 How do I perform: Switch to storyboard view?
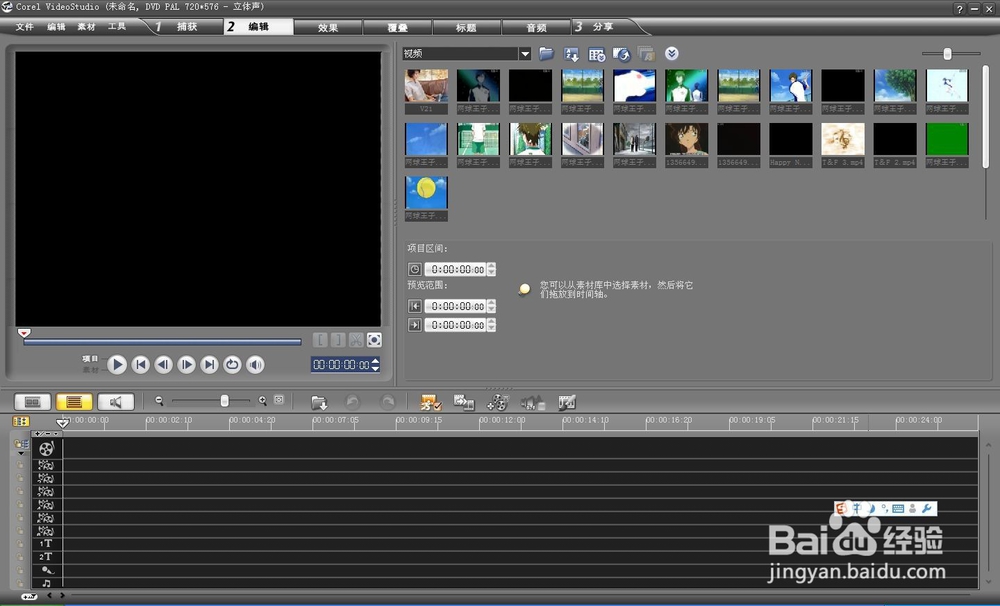33,402
